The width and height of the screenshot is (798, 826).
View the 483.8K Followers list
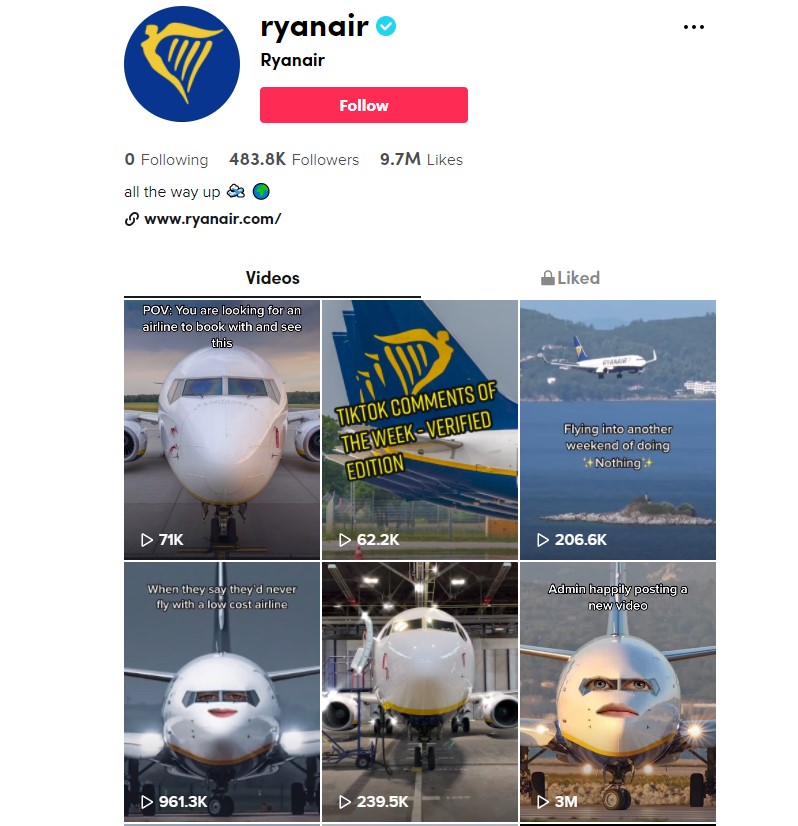[x=294, y=159]
